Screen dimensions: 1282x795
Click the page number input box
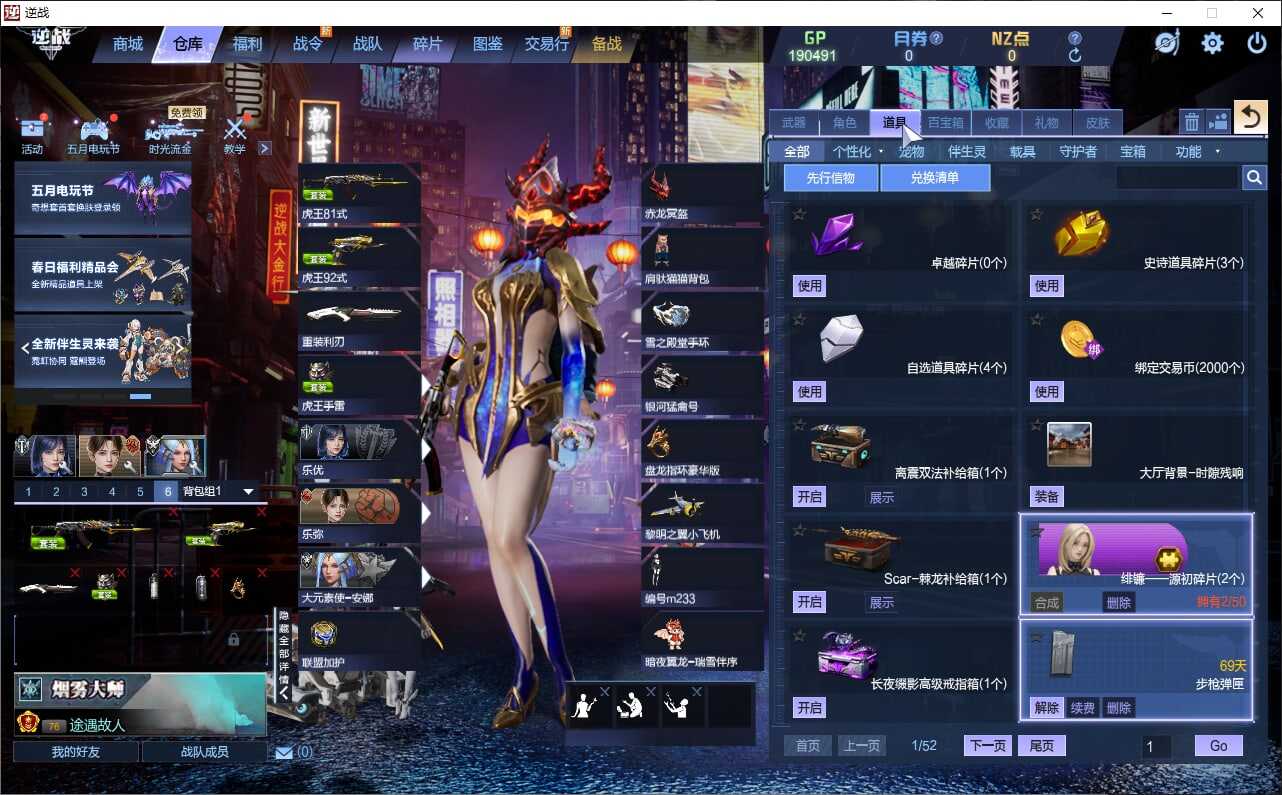1157,746
